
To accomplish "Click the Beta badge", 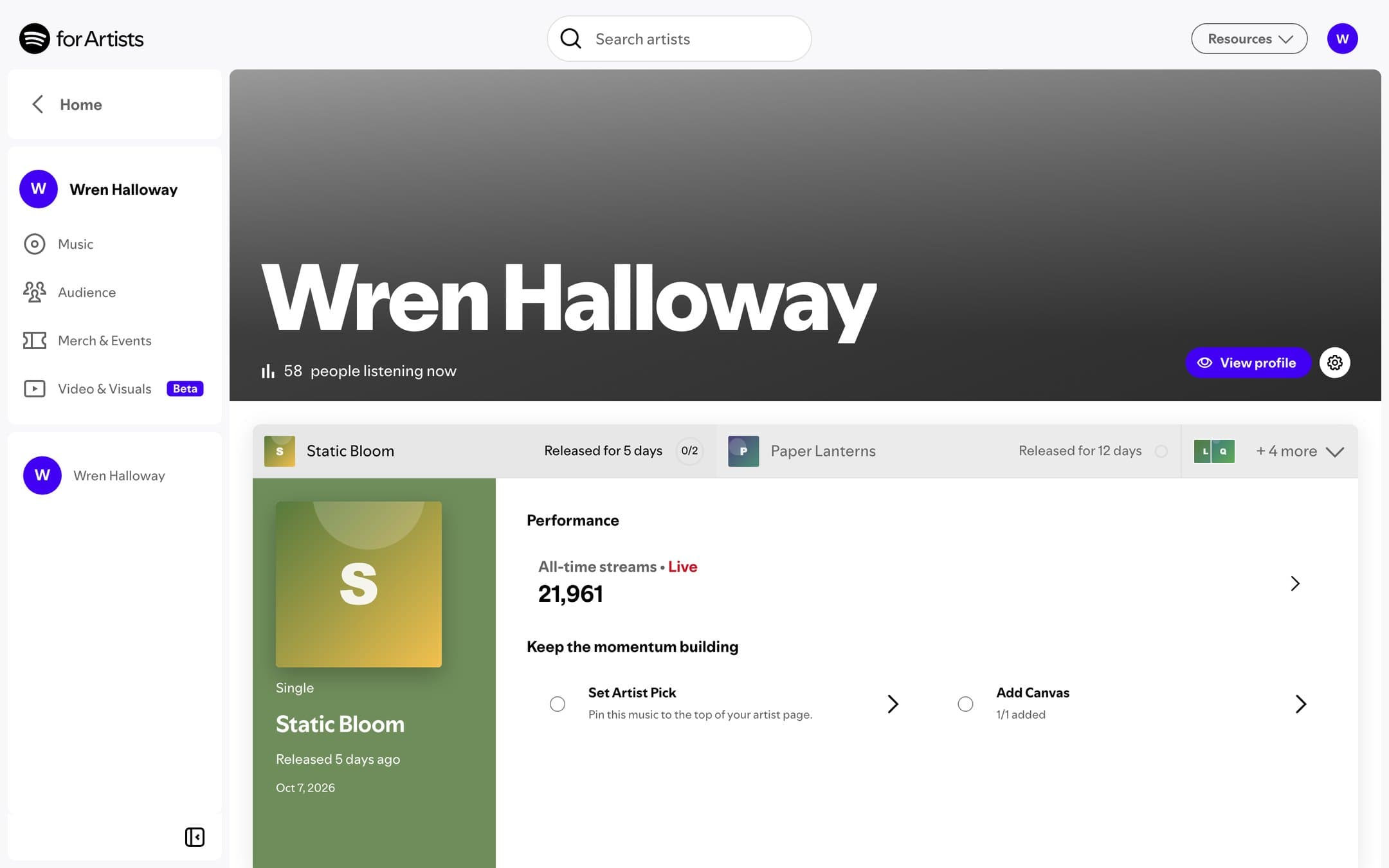I will [x=185, y=388].
